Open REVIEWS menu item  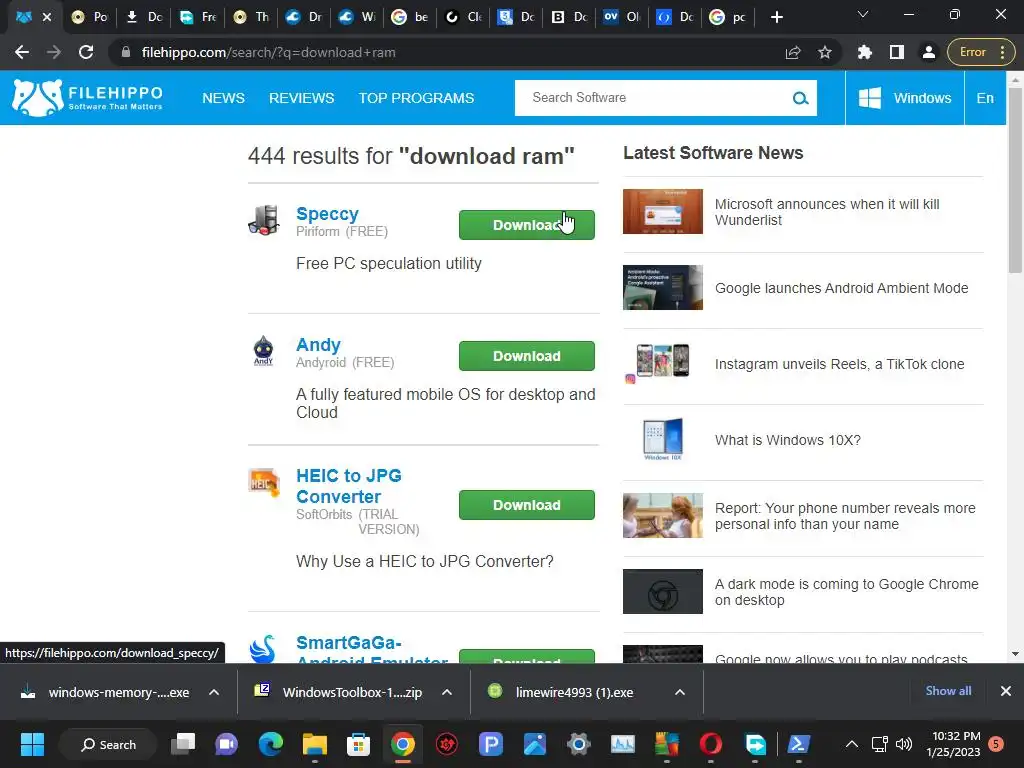pos(302,98)
